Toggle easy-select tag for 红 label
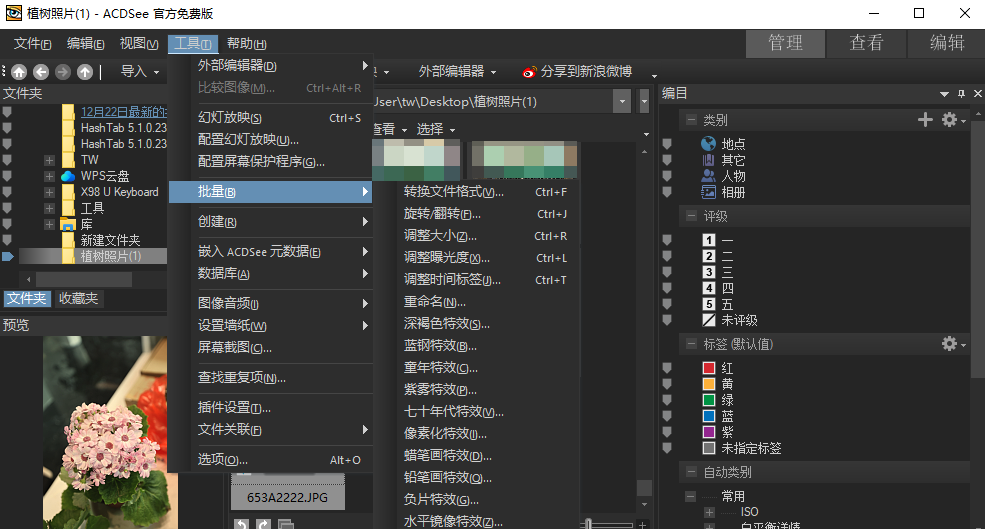This screenshot has width=985, height=529. [x=667, y=368]
